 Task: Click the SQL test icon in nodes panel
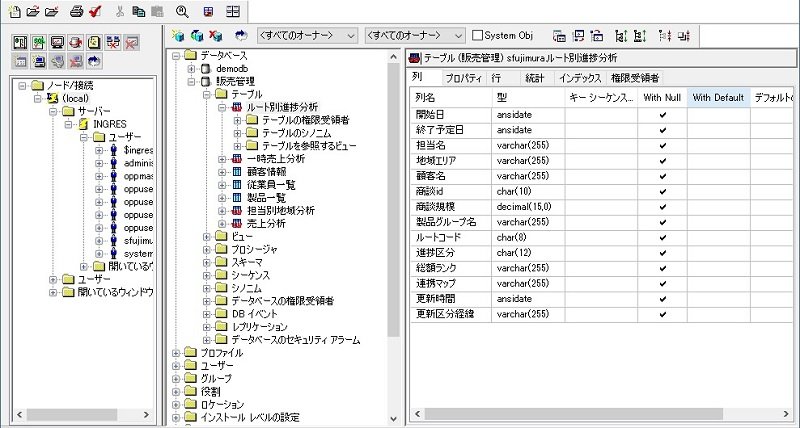[39, 42]
